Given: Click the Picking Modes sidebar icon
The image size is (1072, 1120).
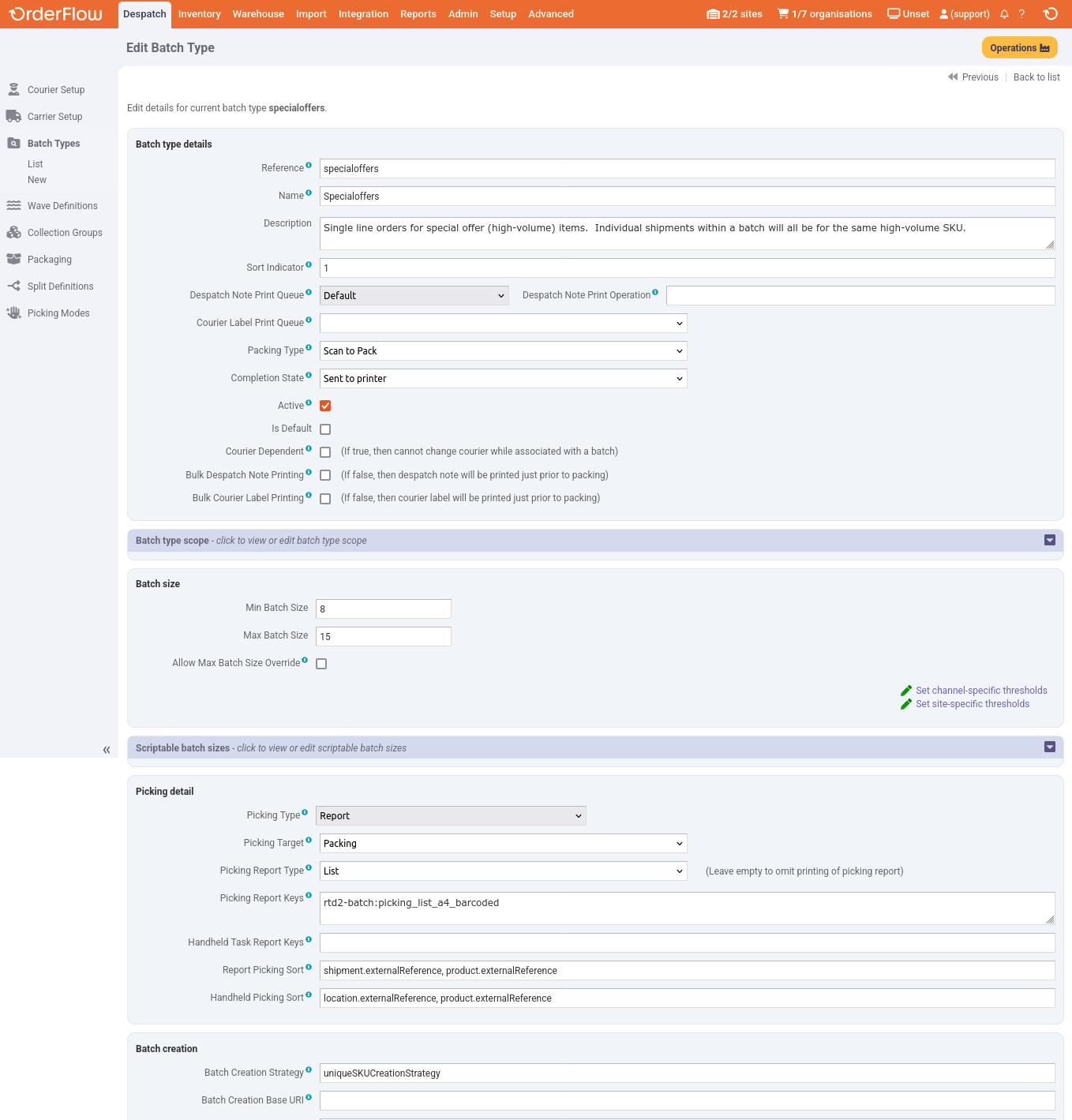Looking at the screenshot, I should point(13,313).
